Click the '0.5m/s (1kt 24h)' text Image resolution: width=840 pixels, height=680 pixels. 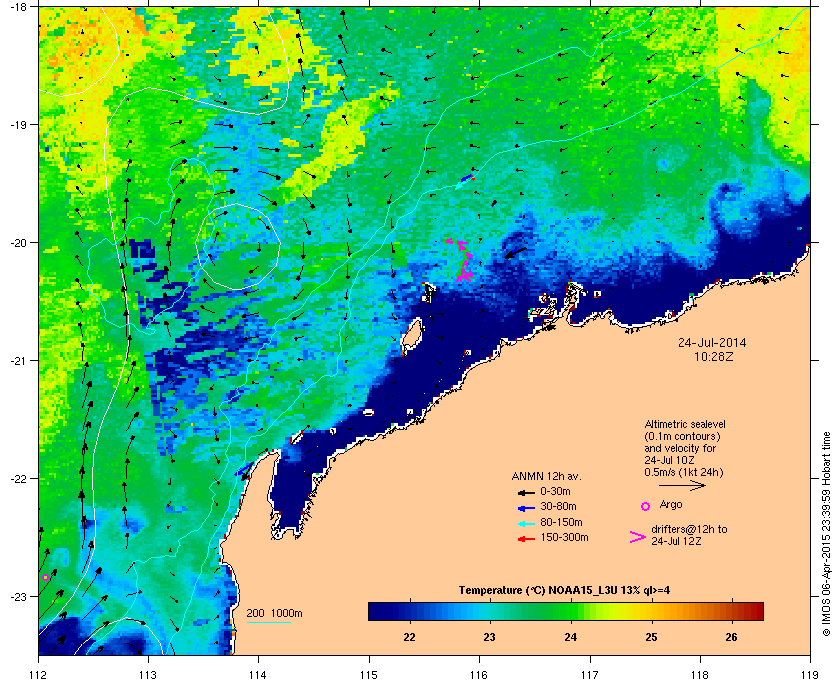(x=684, y=473)
